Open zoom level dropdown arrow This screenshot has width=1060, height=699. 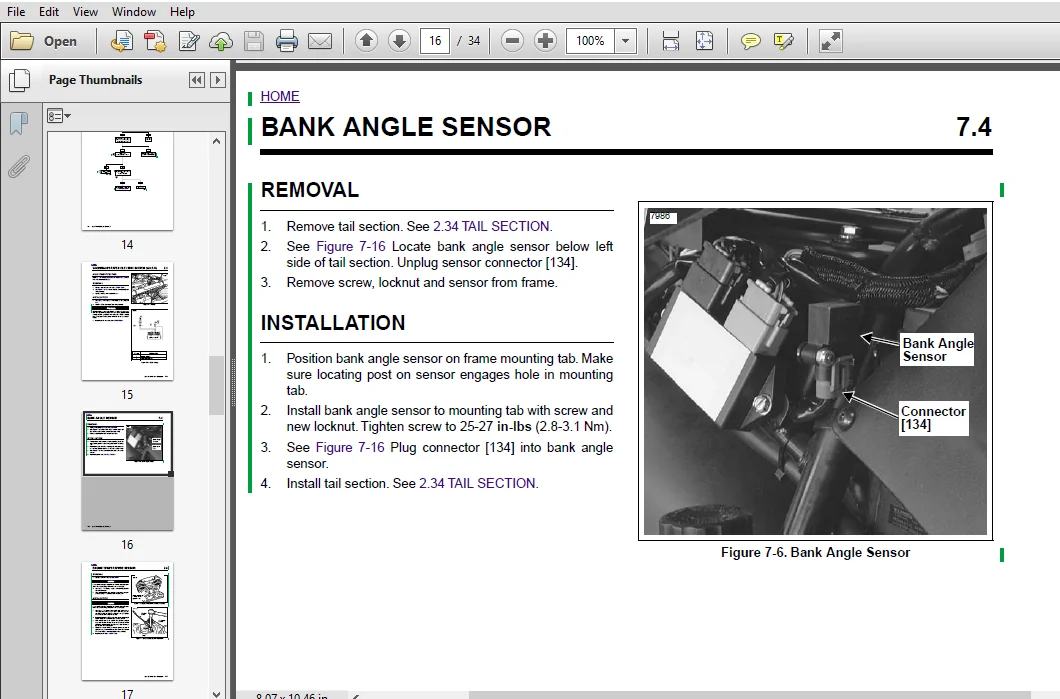click(x=625, y=41)
